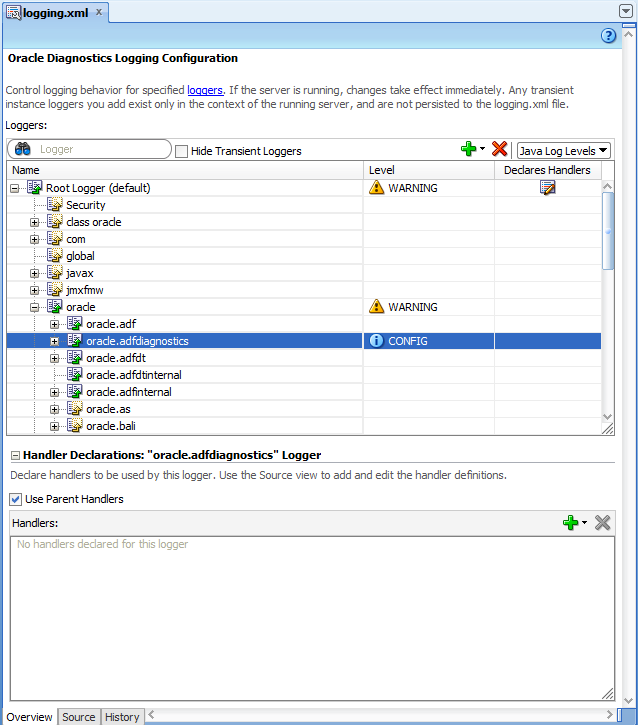Click the horizontal scroll left arrow
This screenshot has width=638, height=725.
[x=151, y=715]
